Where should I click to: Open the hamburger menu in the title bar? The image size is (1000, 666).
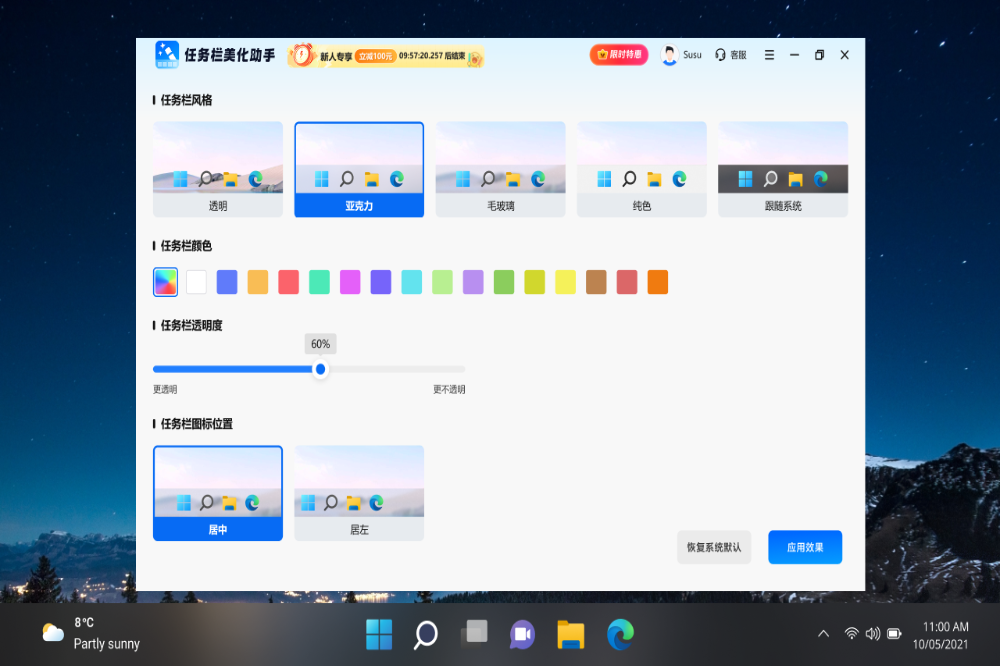click(x=769, y=55)
